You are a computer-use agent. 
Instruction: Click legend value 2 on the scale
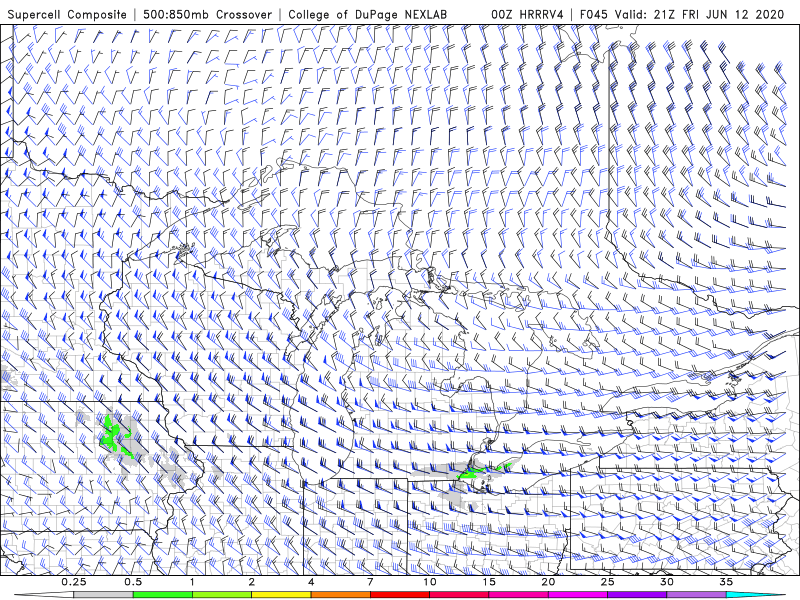[x=252, y=582]
